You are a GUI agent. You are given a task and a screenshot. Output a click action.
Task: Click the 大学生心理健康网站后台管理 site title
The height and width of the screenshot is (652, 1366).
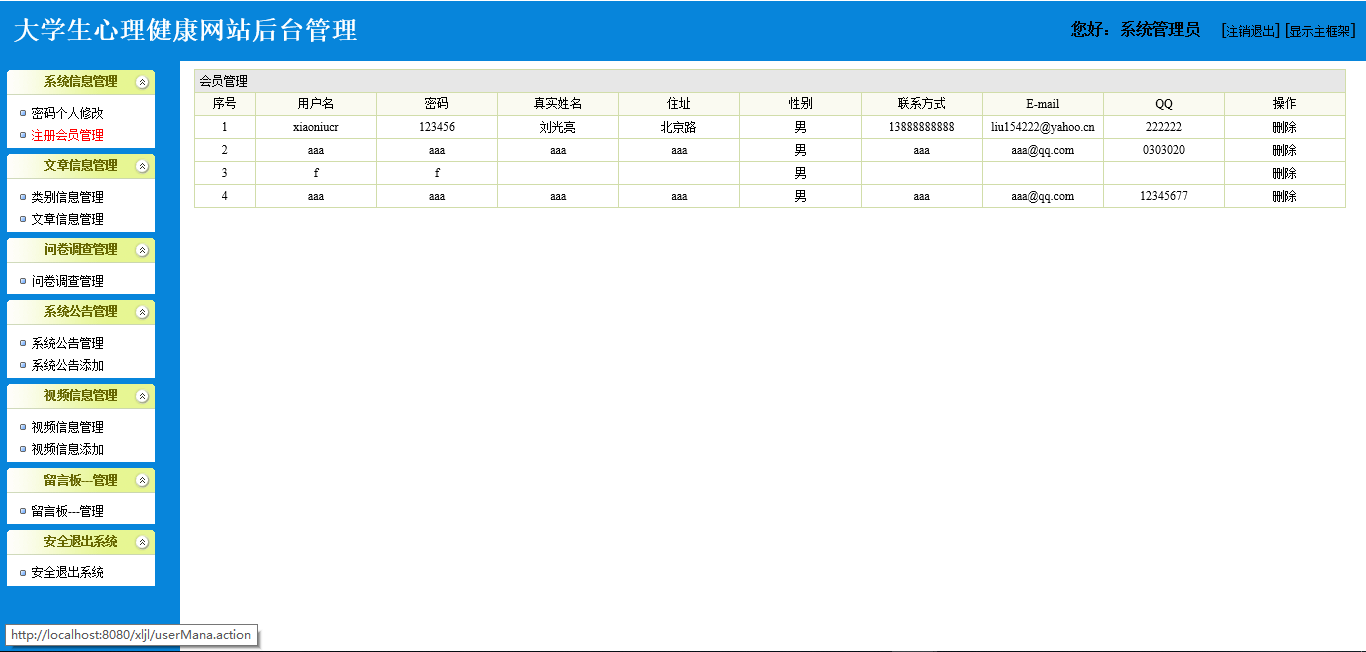pyautogui.click(x=185, y=30)
